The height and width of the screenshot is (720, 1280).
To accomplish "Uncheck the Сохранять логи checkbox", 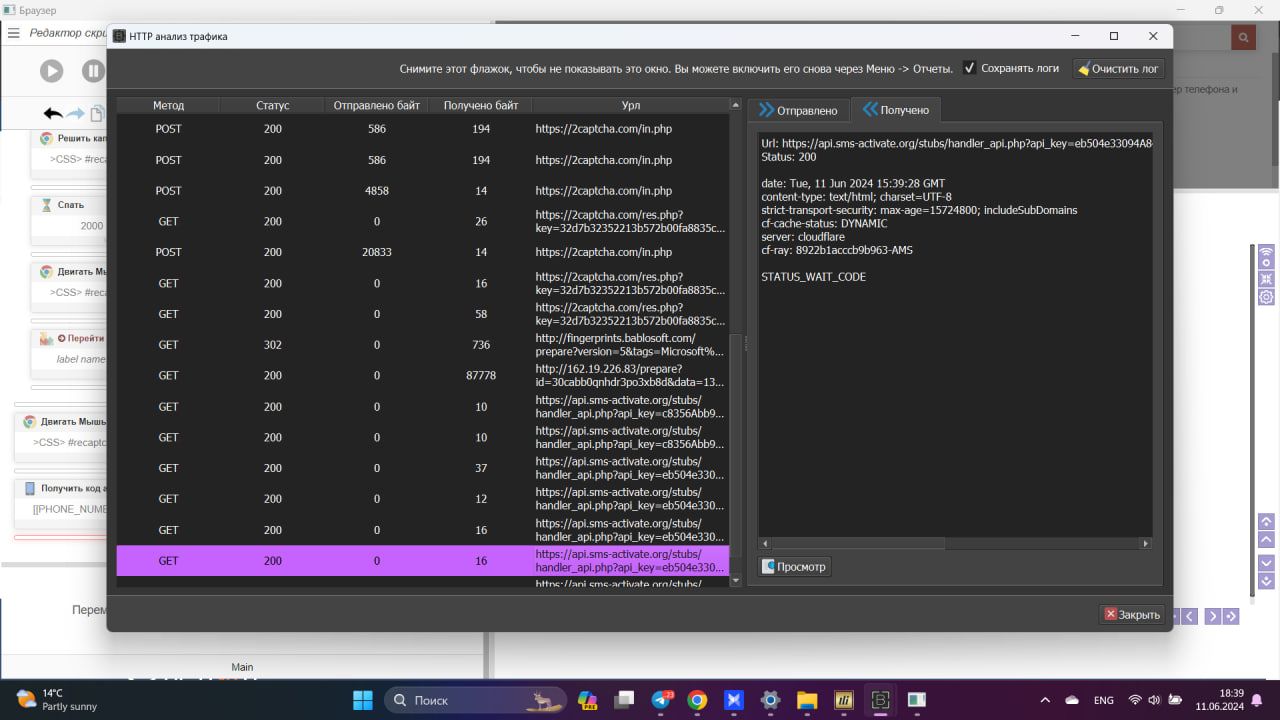I will (969, 68).
